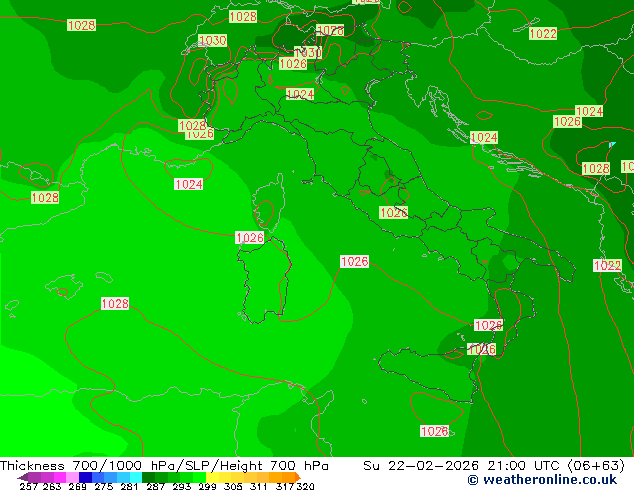Click the 1028 label south of the Balearic Islands
634x490 pixels.
(115, 304)
